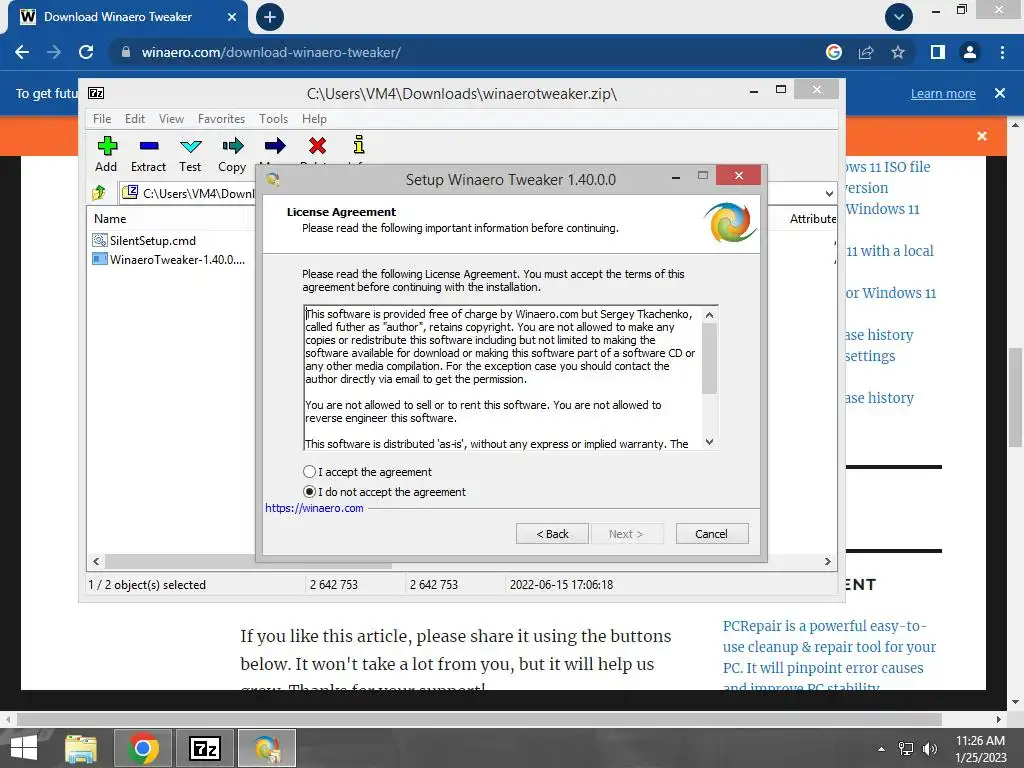Open the Help menu in 7-Zip
1024x768 pixels.
(314, 119)
